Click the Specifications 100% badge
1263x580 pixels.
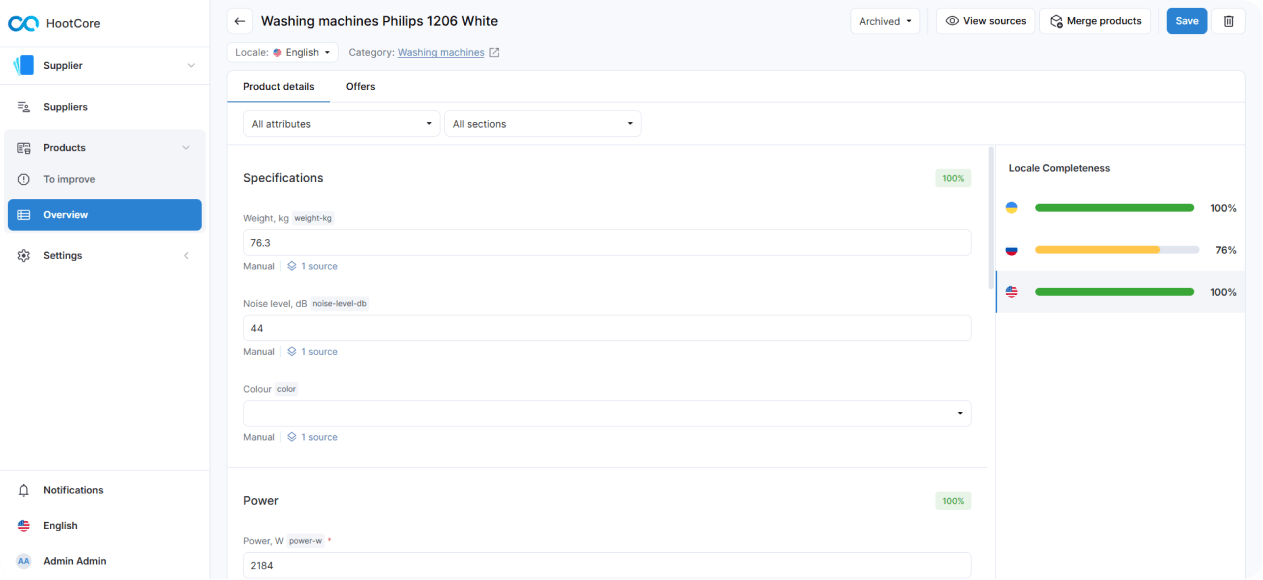(x=953, y=178)
